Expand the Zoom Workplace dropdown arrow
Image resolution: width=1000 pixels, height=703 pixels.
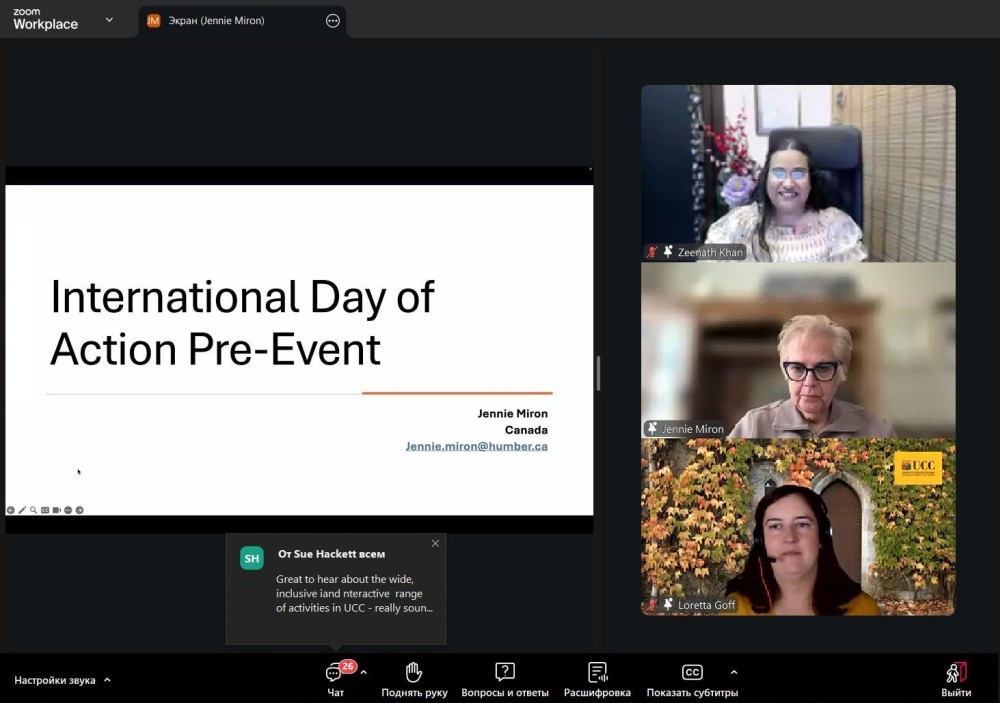click(109, 20)
